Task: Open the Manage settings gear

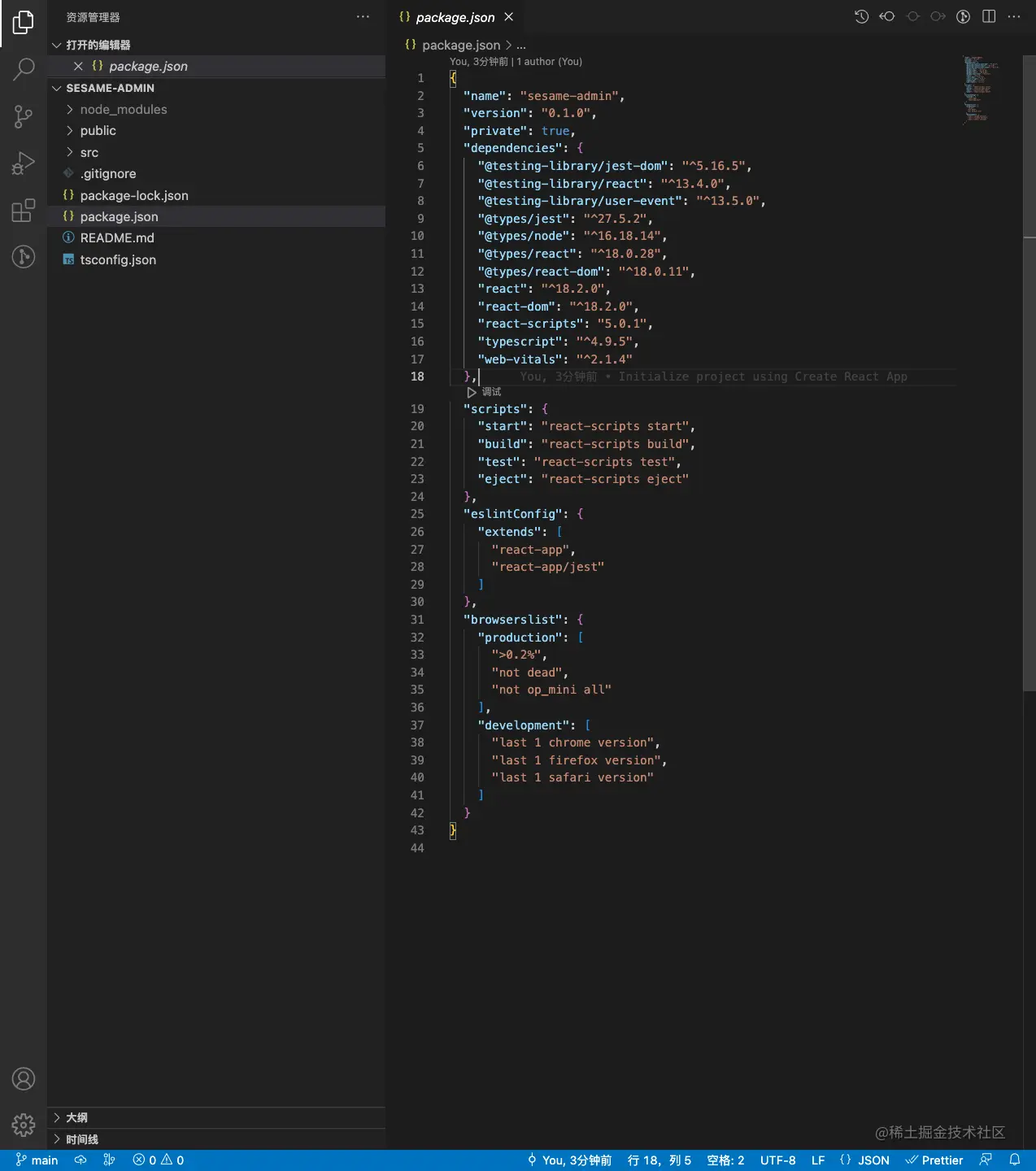Action: click(x=23, y=1125)
